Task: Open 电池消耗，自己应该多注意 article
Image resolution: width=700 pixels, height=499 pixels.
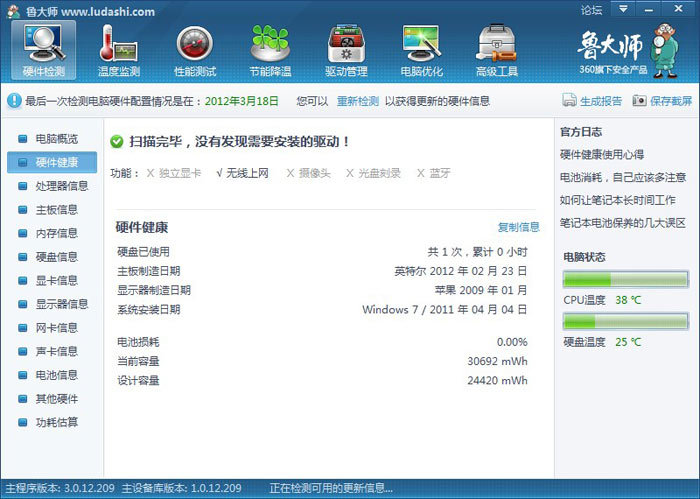Action: [x=623, y=178]
